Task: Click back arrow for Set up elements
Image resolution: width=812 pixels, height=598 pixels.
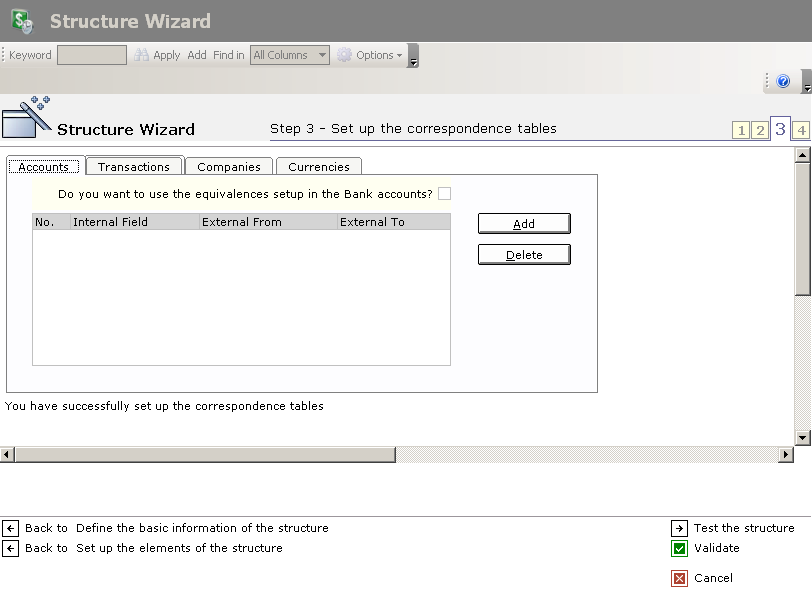Action: (x=10, y=548)
